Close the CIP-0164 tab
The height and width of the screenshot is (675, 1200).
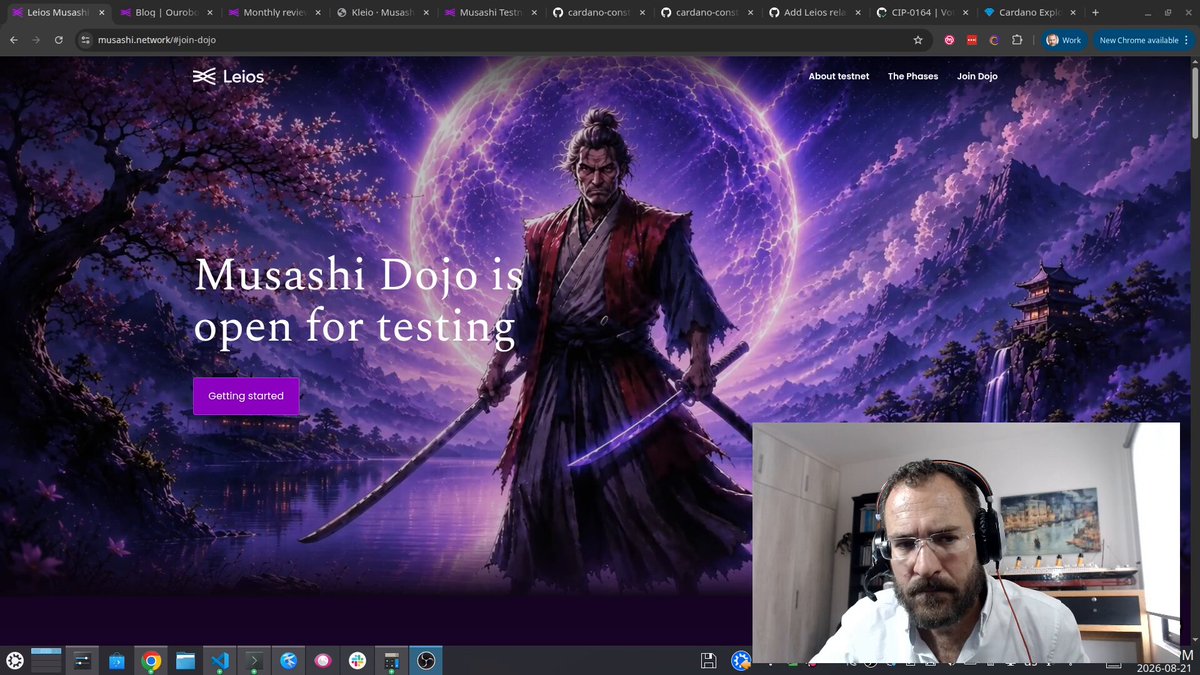point(963,13)
